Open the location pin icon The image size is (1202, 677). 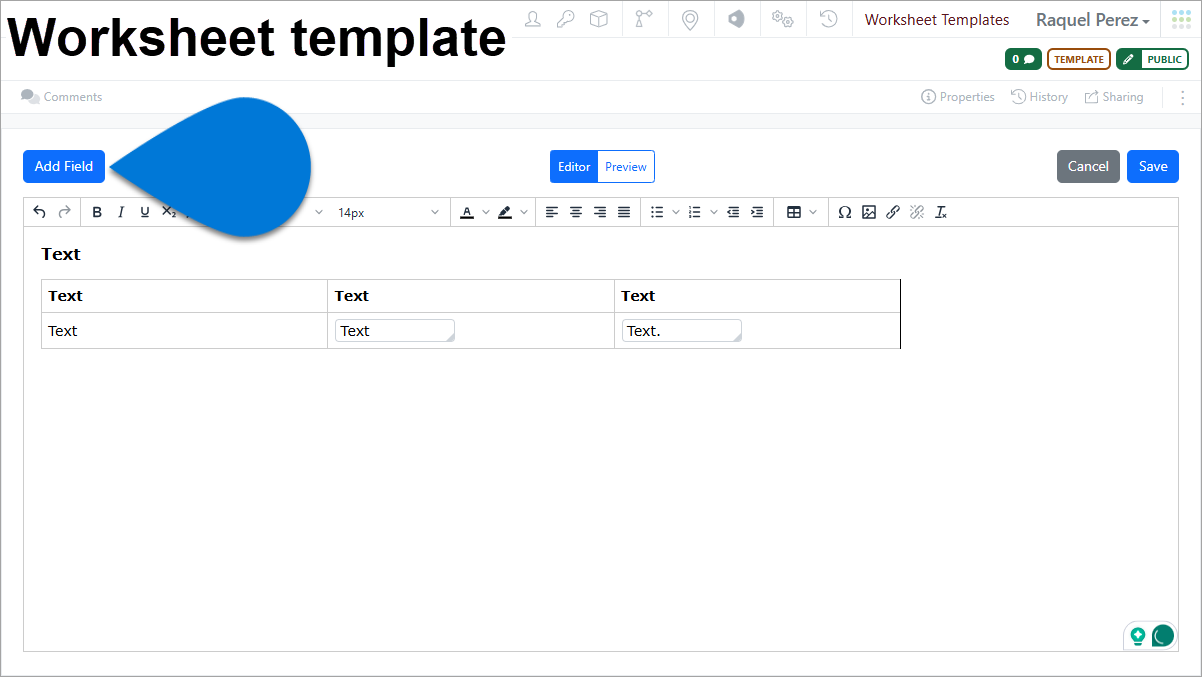click(x=690, y=19)
